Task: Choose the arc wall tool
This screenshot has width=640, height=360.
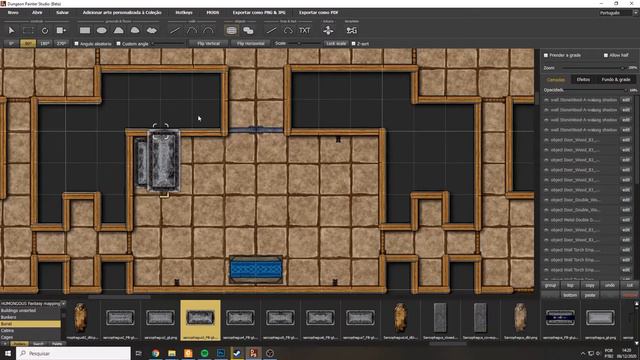Action: pos(208,30)
